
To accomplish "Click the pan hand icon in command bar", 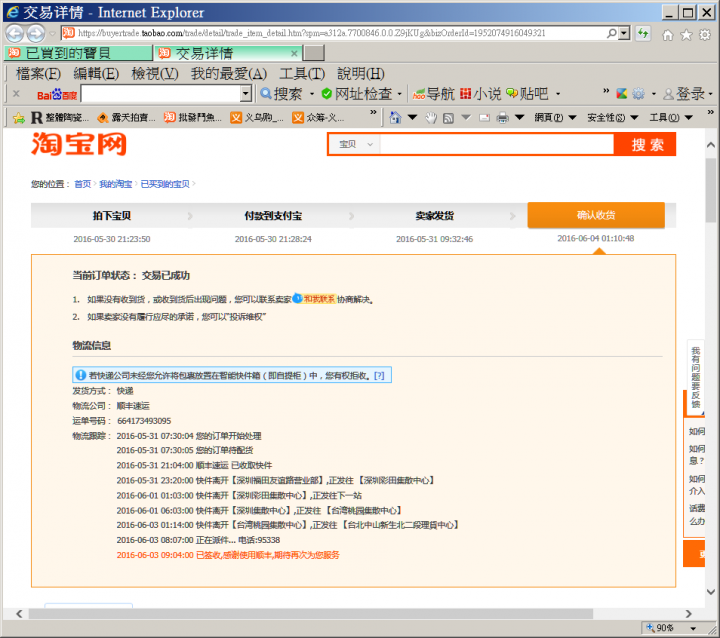I will 430,118.
